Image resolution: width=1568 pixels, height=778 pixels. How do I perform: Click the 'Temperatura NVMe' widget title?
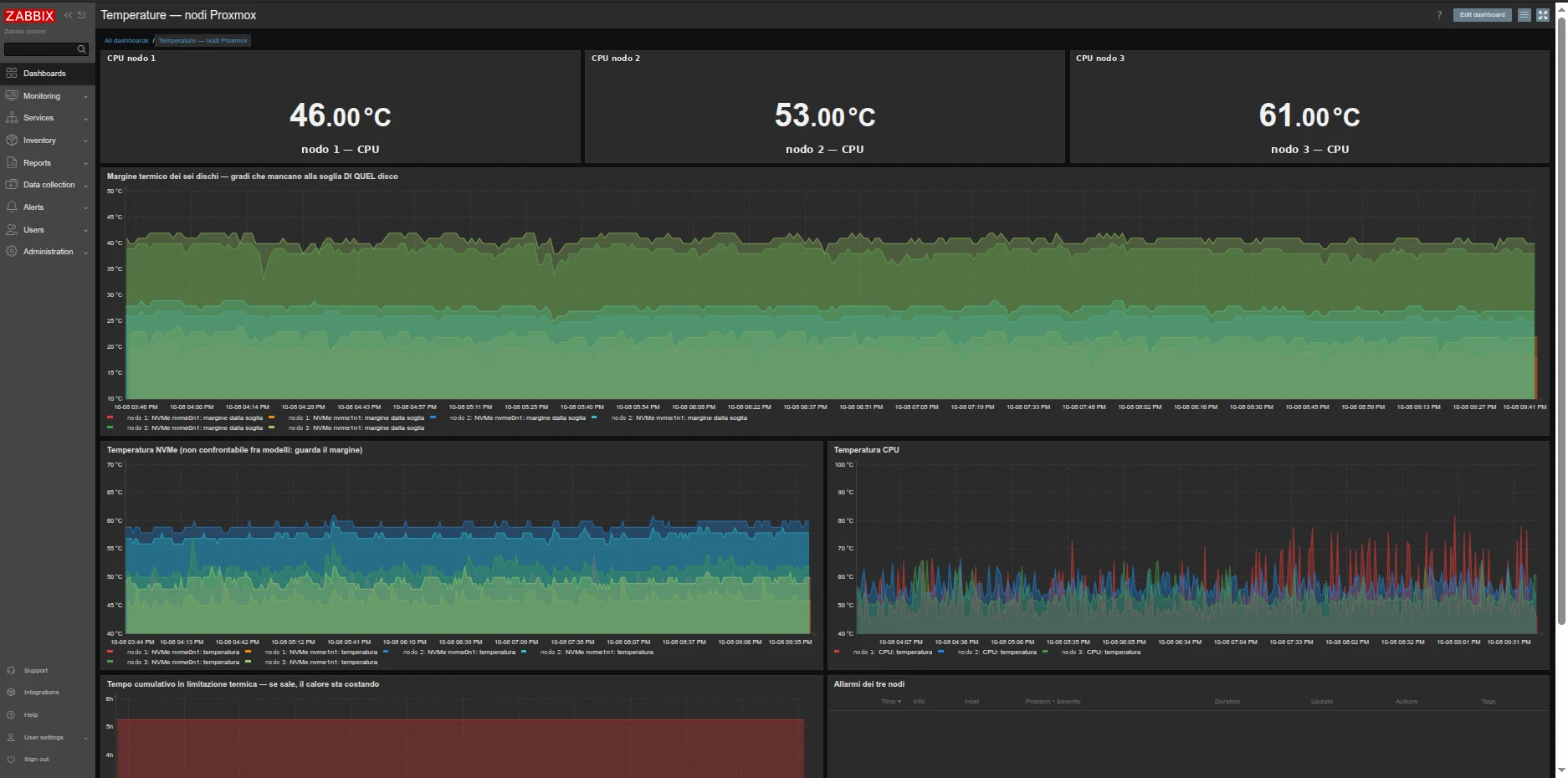pyautogui.click(x=234, y=450)
